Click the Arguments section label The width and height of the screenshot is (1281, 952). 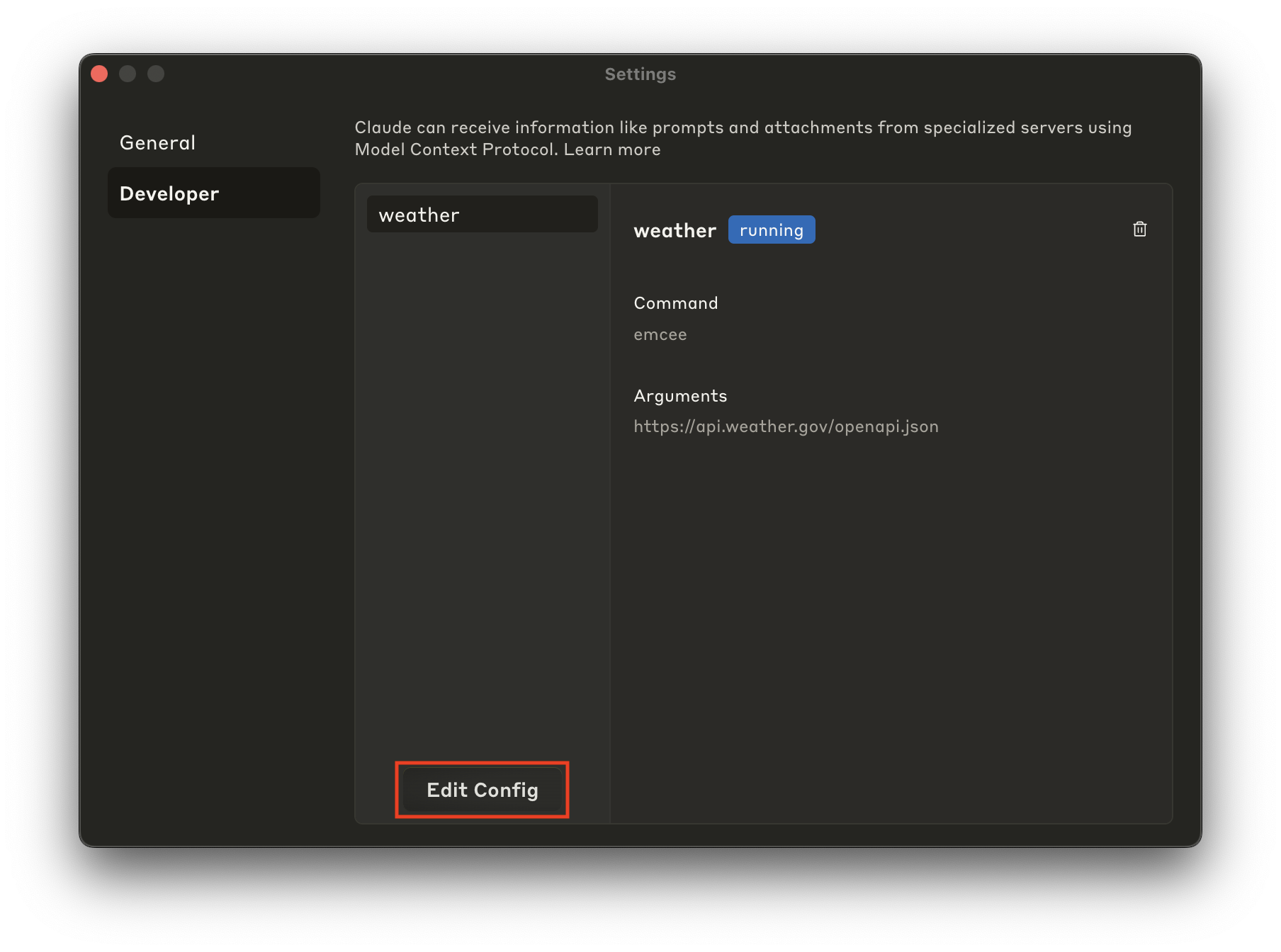pos(679,395)
